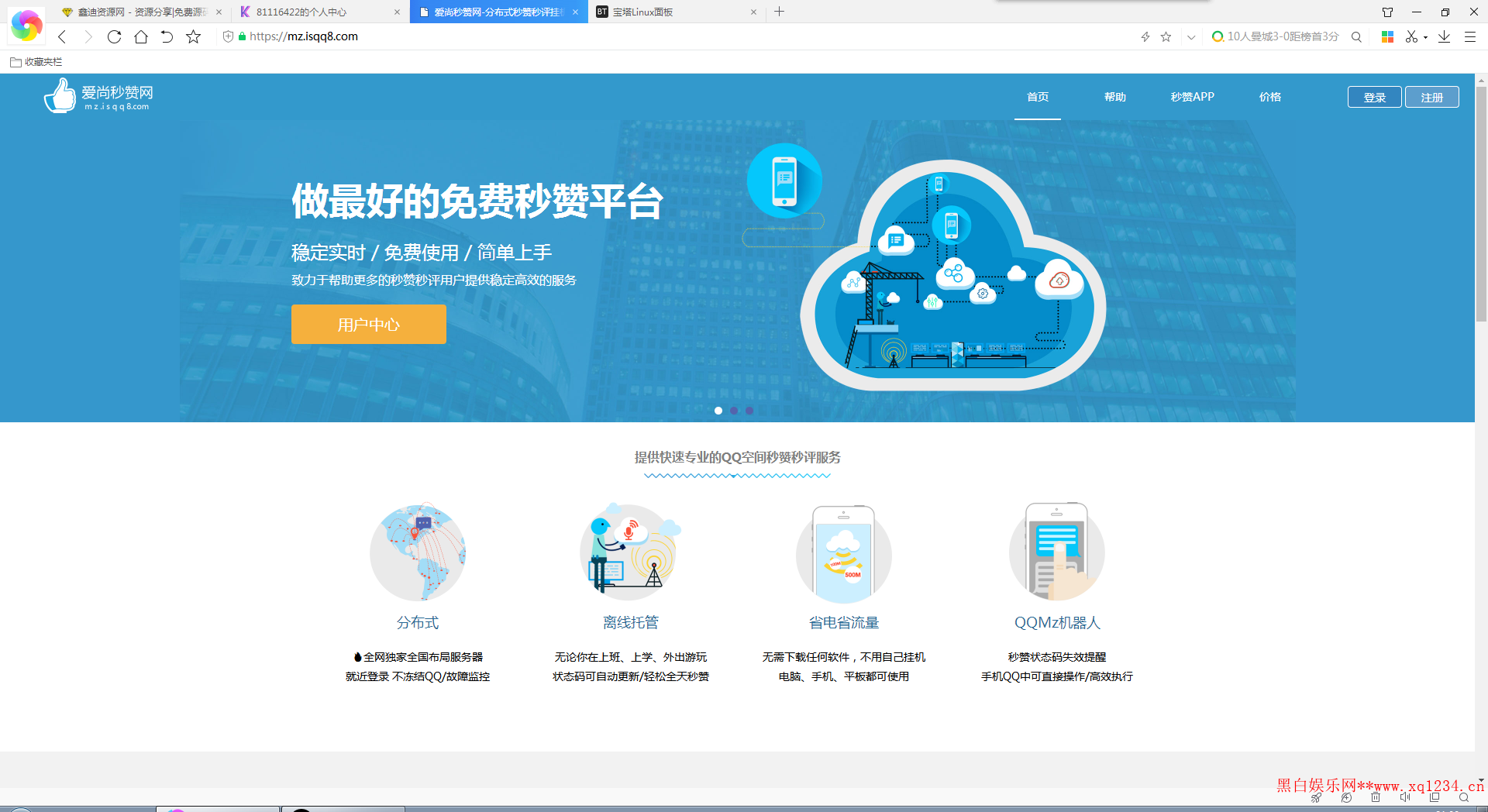Click the green padlock icon
Screen dimensions: 1488x812
pyautogui.click(x=243, y=36)
